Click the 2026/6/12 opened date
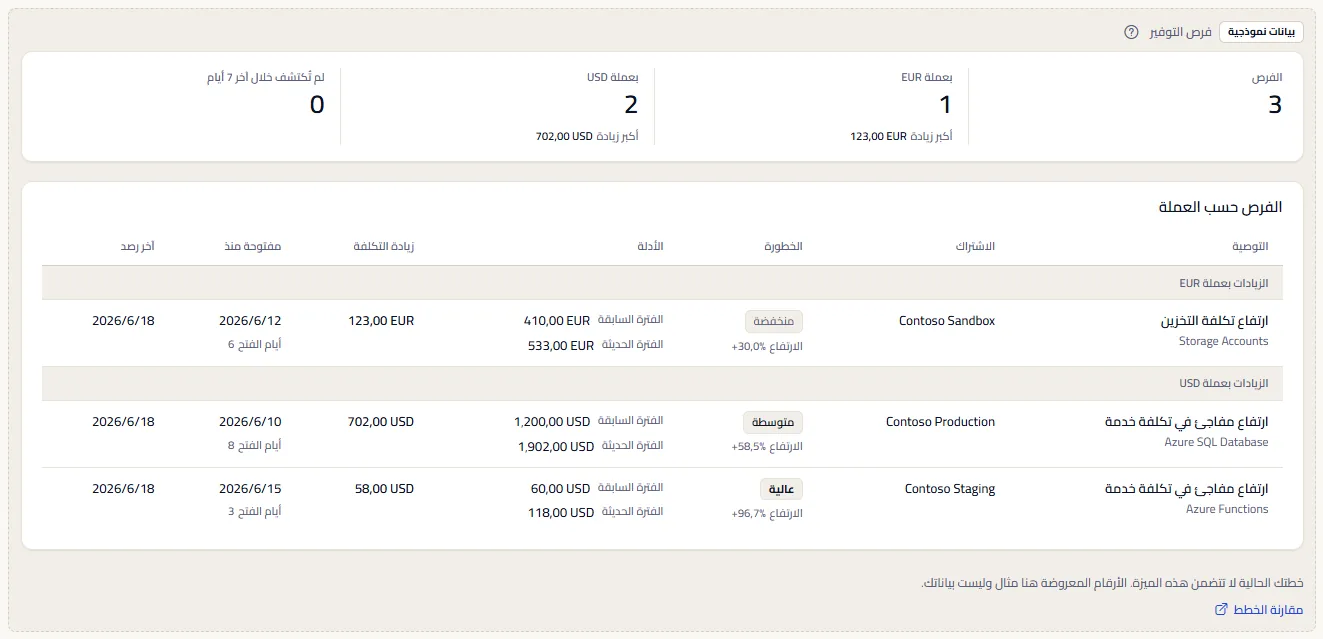Image resolution: width=1323 pixels, height=639 pixels. 250,321
